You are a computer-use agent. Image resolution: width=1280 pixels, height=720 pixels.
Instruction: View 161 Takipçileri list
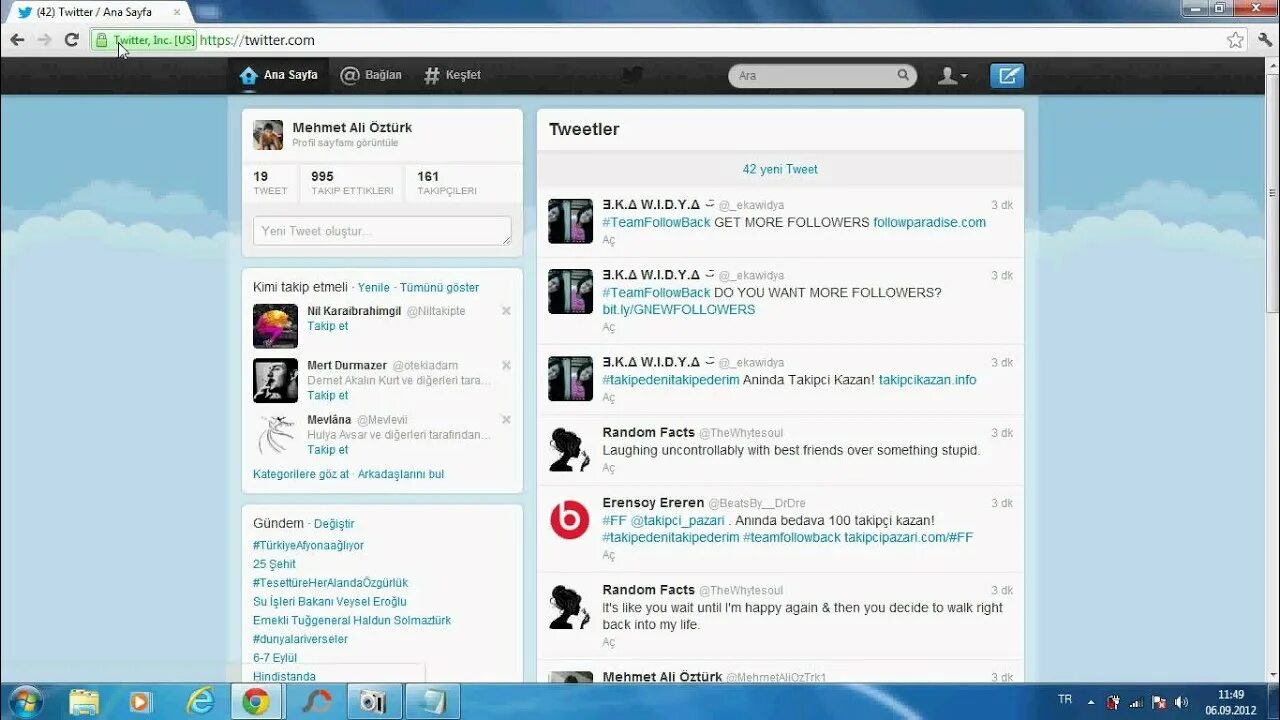pos(447,183)
